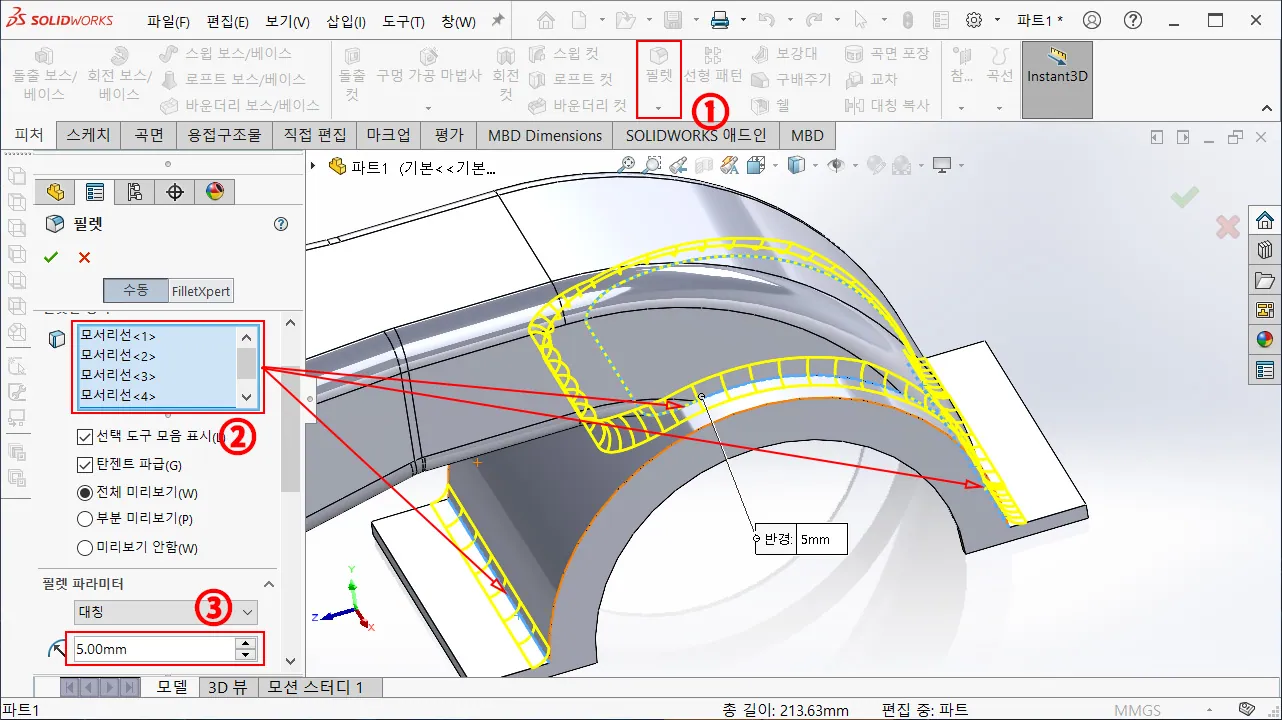Open the DisplayManager color ball tab

214,192
